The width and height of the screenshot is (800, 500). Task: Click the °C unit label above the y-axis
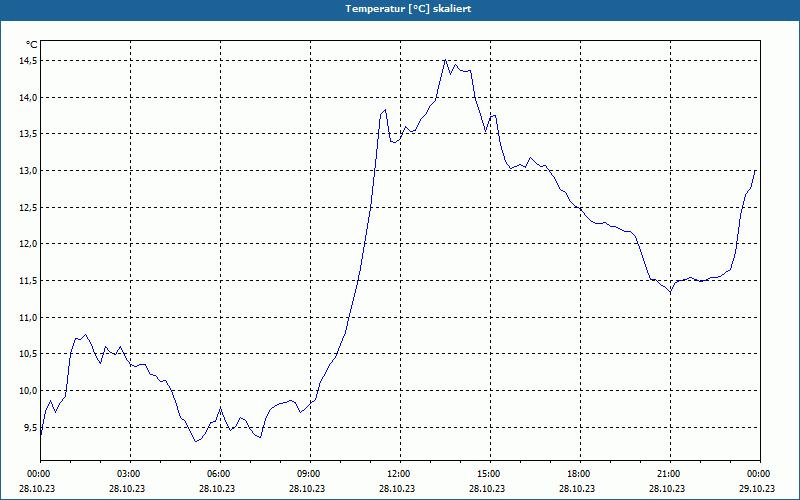(x=32, y=45)
